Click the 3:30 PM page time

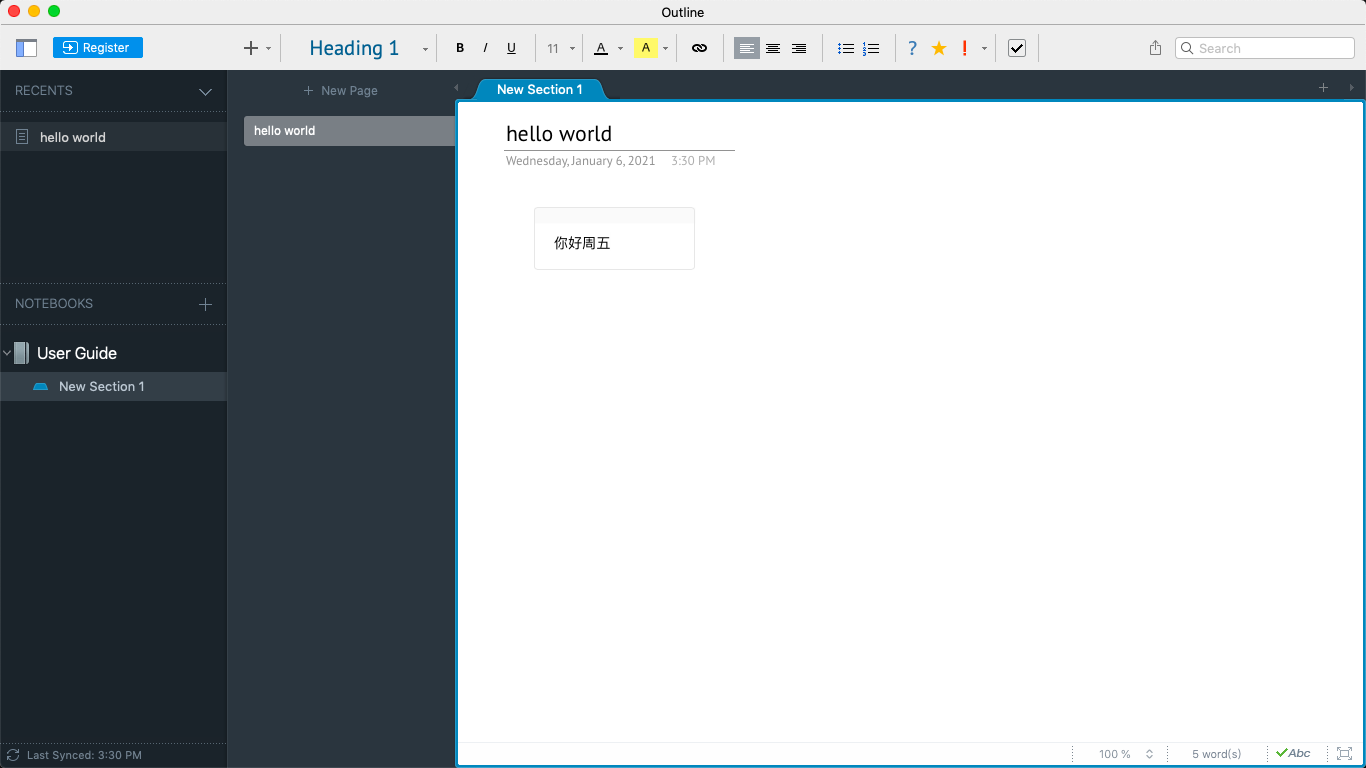(693, 160)
